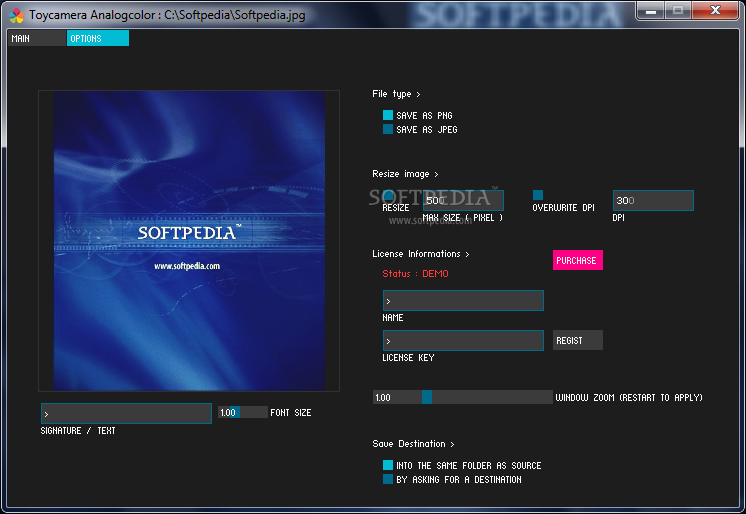Switch to the MAIN tab

click(37, 39)
